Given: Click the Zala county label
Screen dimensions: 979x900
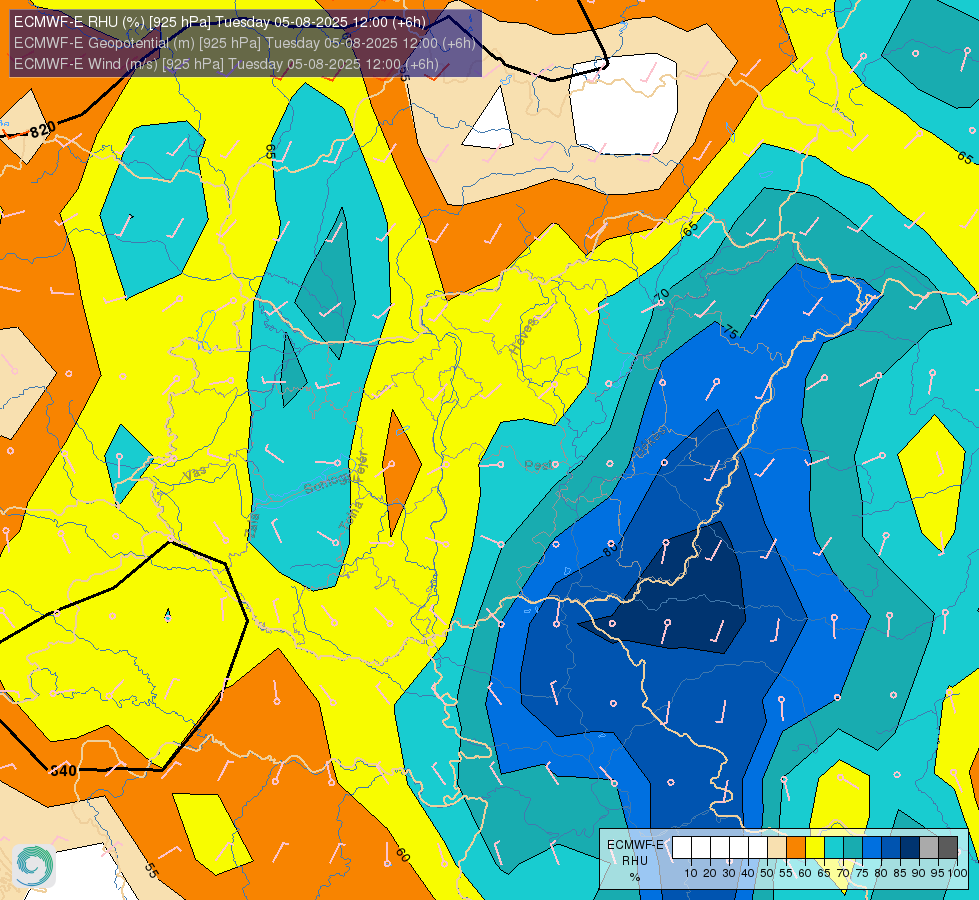Looking at the screenshot, I should 253,525.
